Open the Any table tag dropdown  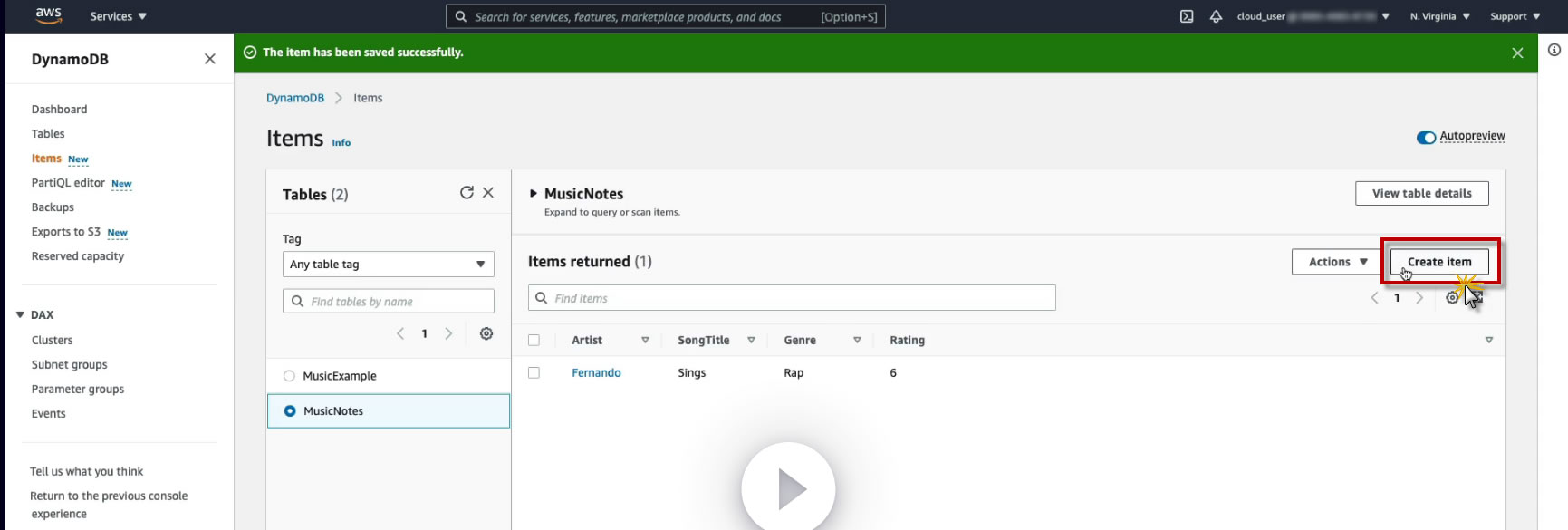[x=388, y=265]
